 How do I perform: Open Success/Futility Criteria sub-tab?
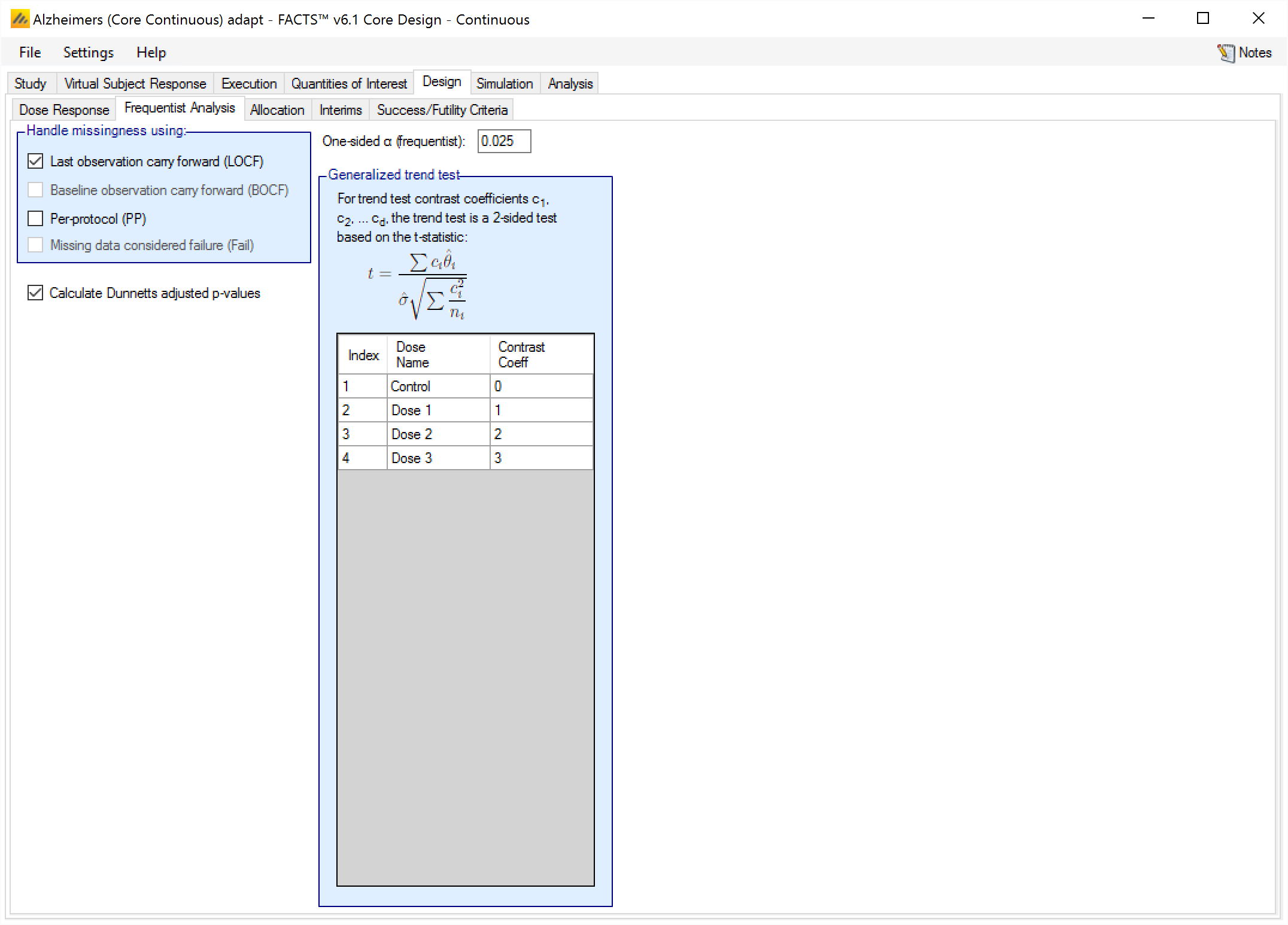(x=442, y=110)
